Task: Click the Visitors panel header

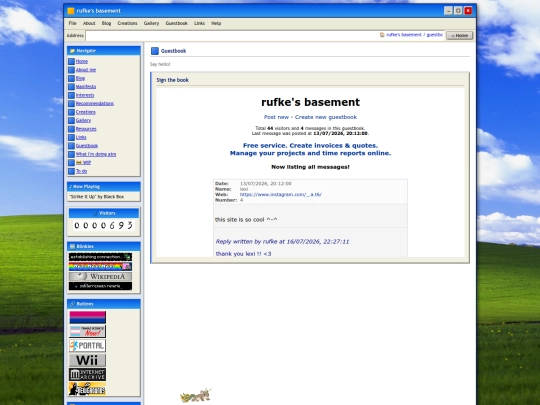Action: point(104,214)
